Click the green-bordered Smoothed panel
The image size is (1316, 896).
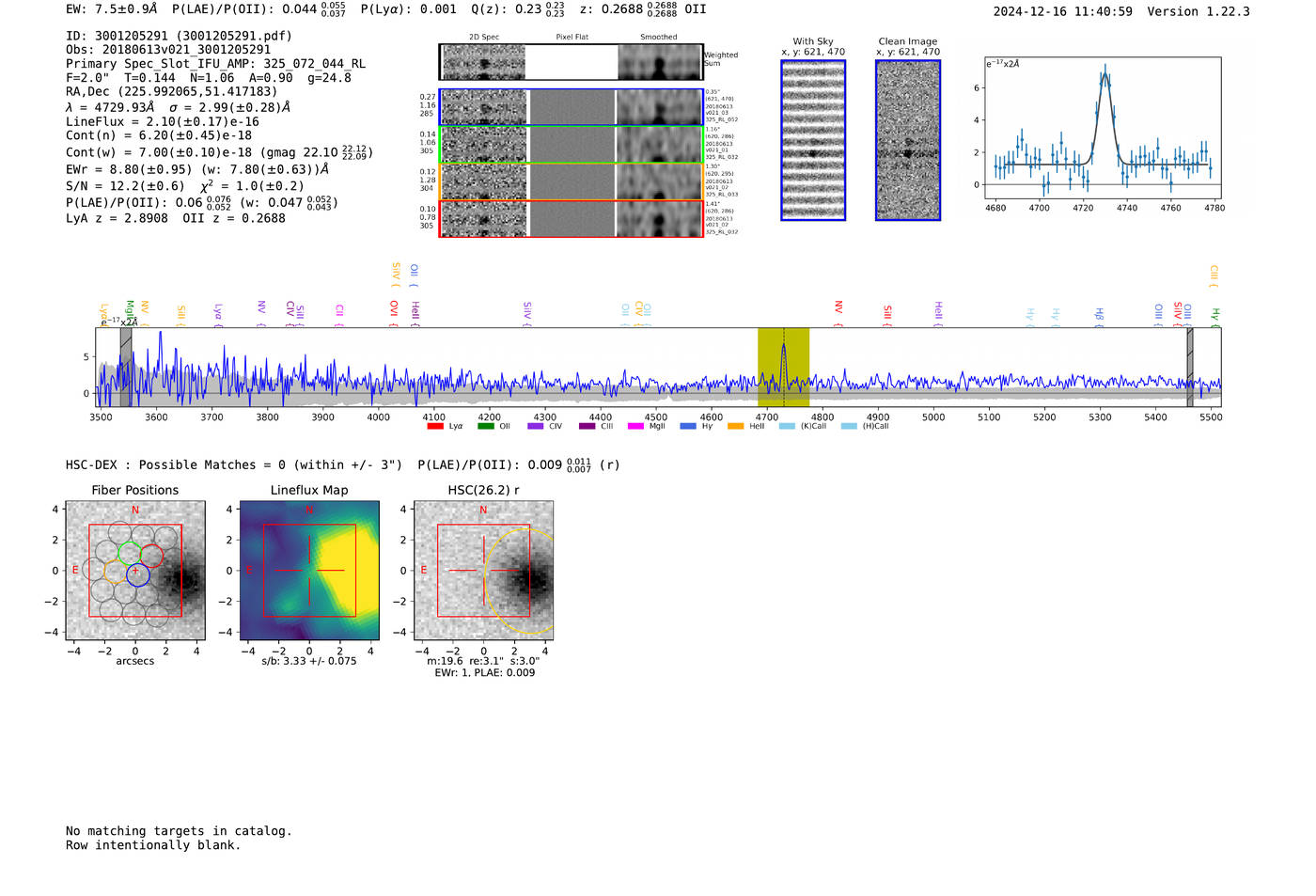pos(660,145)
